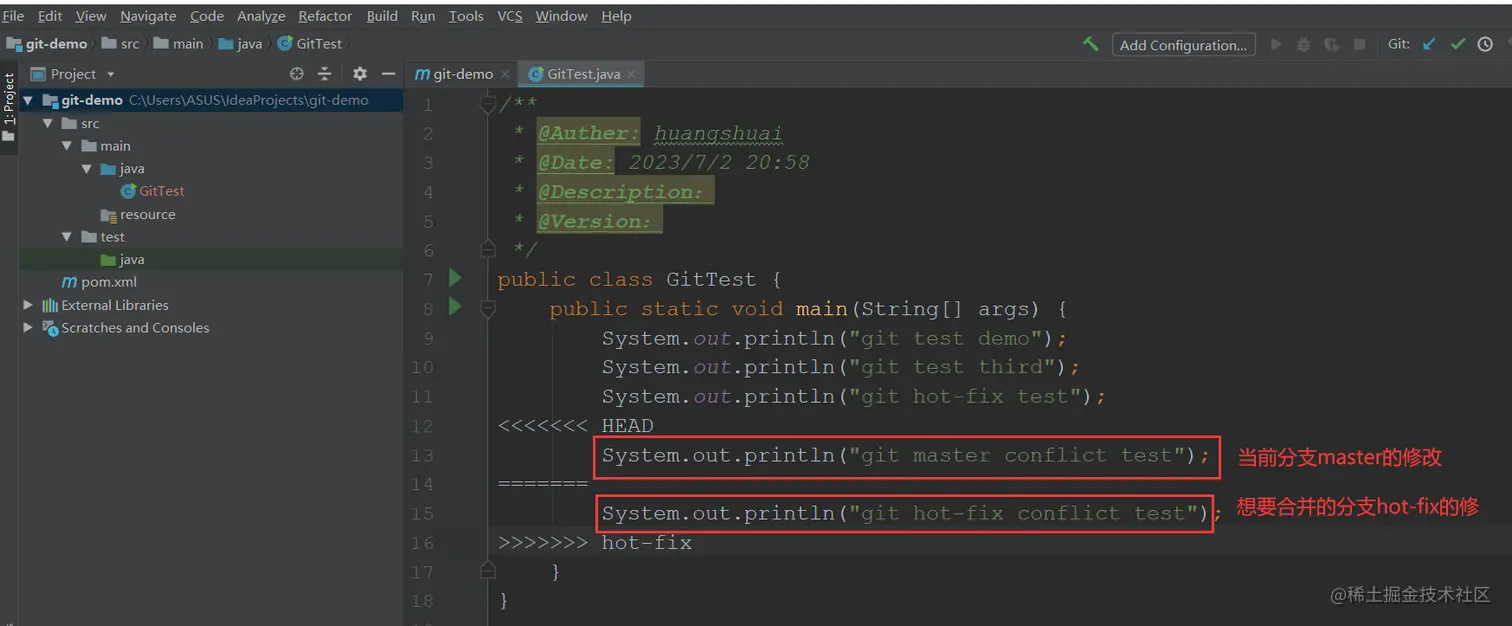Click the Run with Coverage shield icon
The width and height of the screenshot is (1512, 626).
tap(1331, 44)
